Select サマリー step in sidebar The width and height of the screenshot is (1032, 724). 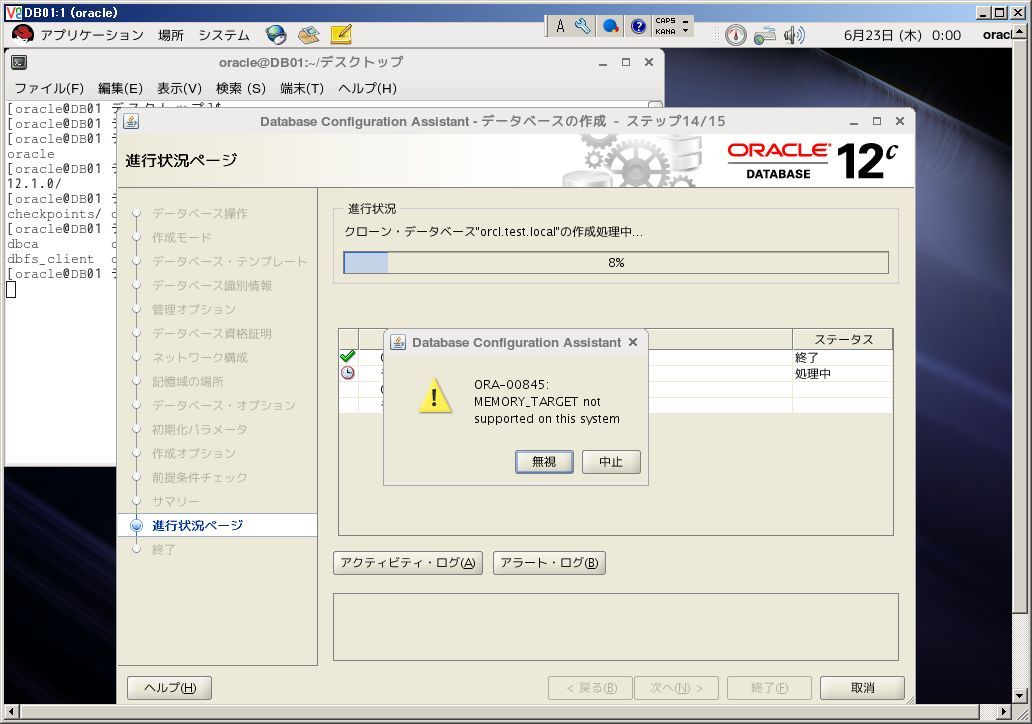(x=175, y=502)
